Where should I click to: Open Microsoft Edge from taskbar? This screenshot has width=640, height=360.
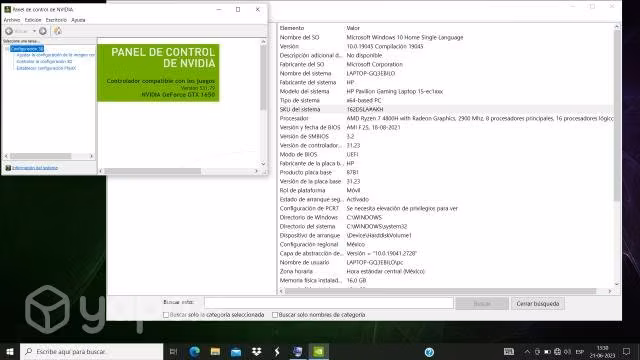[194, 351]
